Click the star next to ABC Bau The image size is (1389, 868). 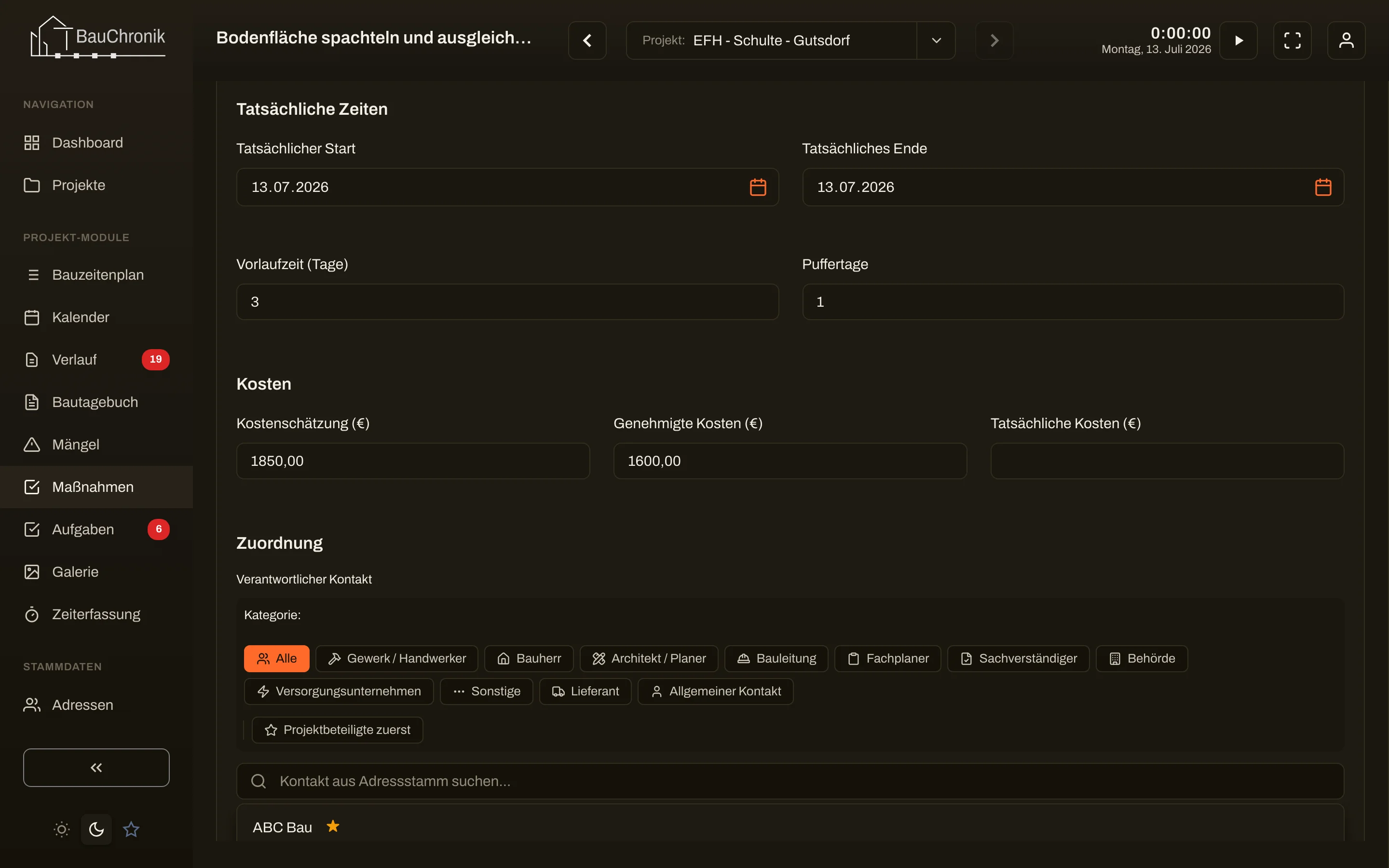coord(333,826)
